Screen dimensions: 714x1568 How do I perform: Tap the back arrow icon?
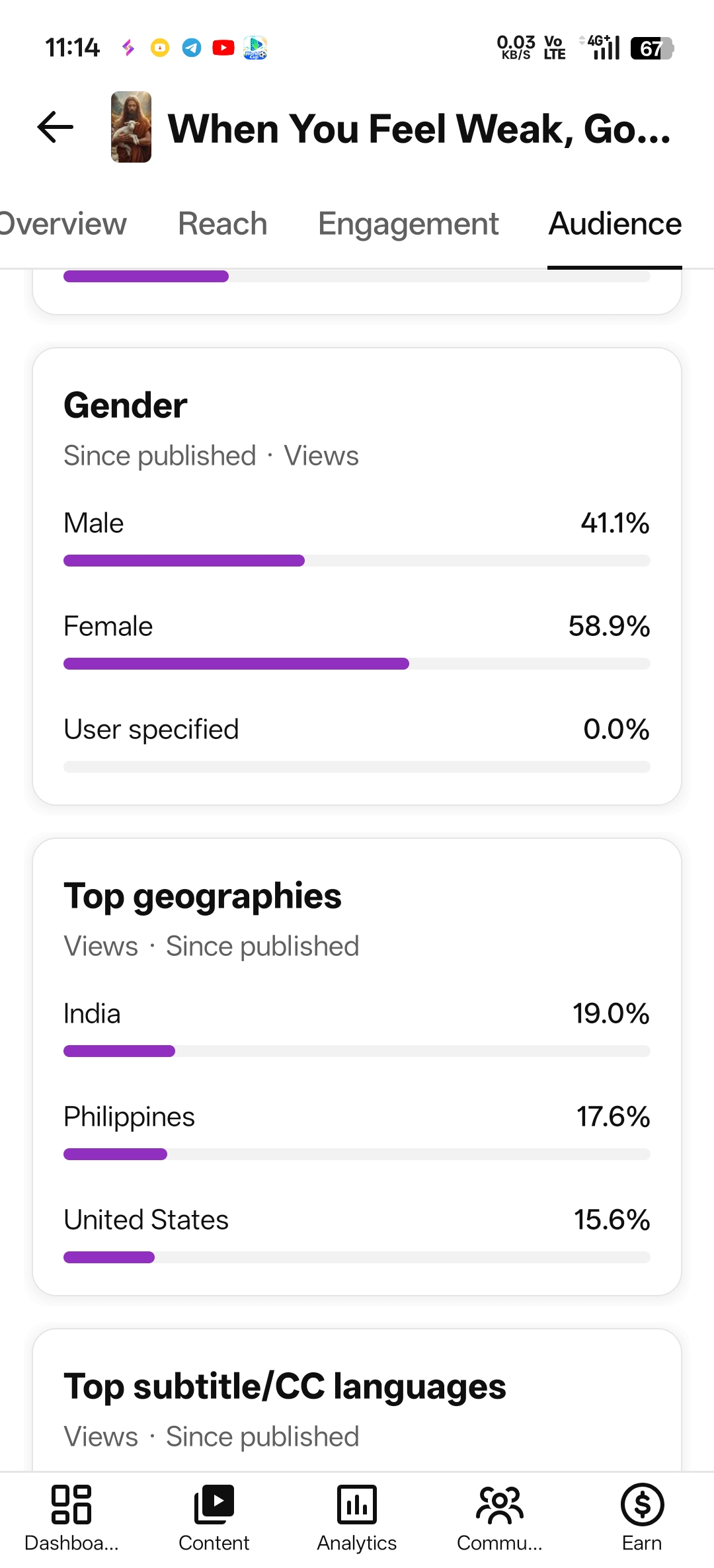56,127
